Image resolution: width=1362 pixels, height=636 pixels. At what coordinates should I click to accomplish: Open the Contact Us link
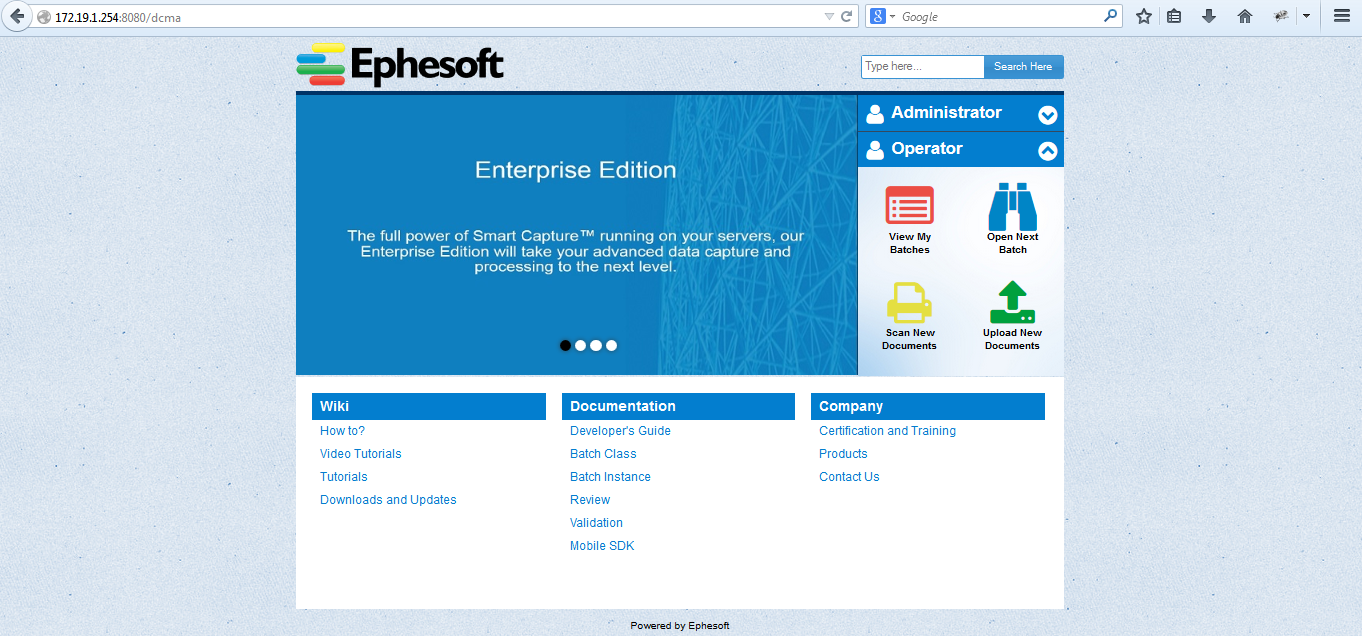849,477
